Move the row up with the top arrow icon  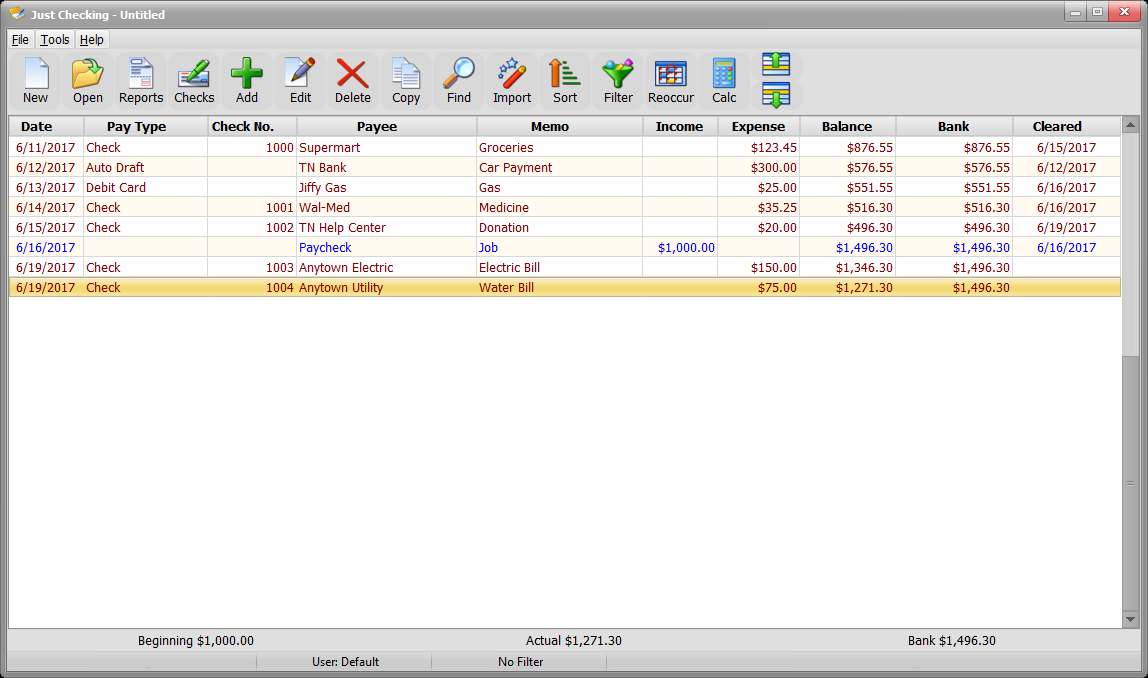pos(776,65)
